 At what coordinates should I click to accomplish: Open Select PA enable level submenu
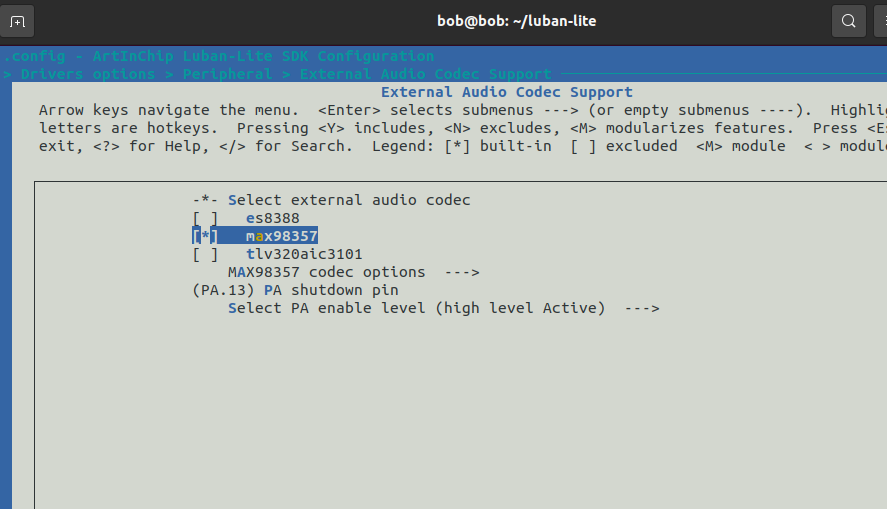tap(416, 309)
